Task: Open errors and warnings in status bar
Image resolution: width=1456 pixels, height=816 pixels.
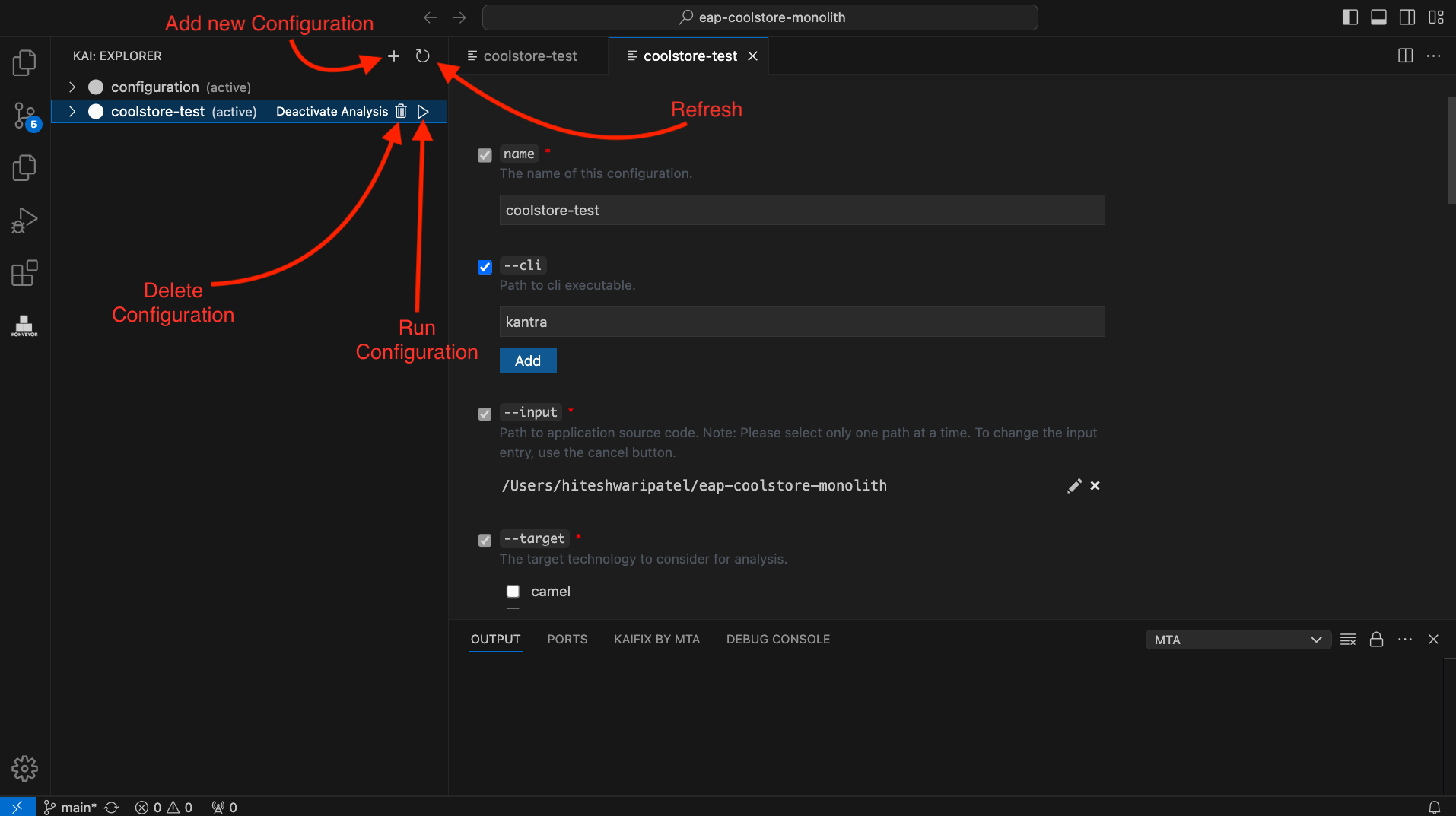Action: click(164, 807)
